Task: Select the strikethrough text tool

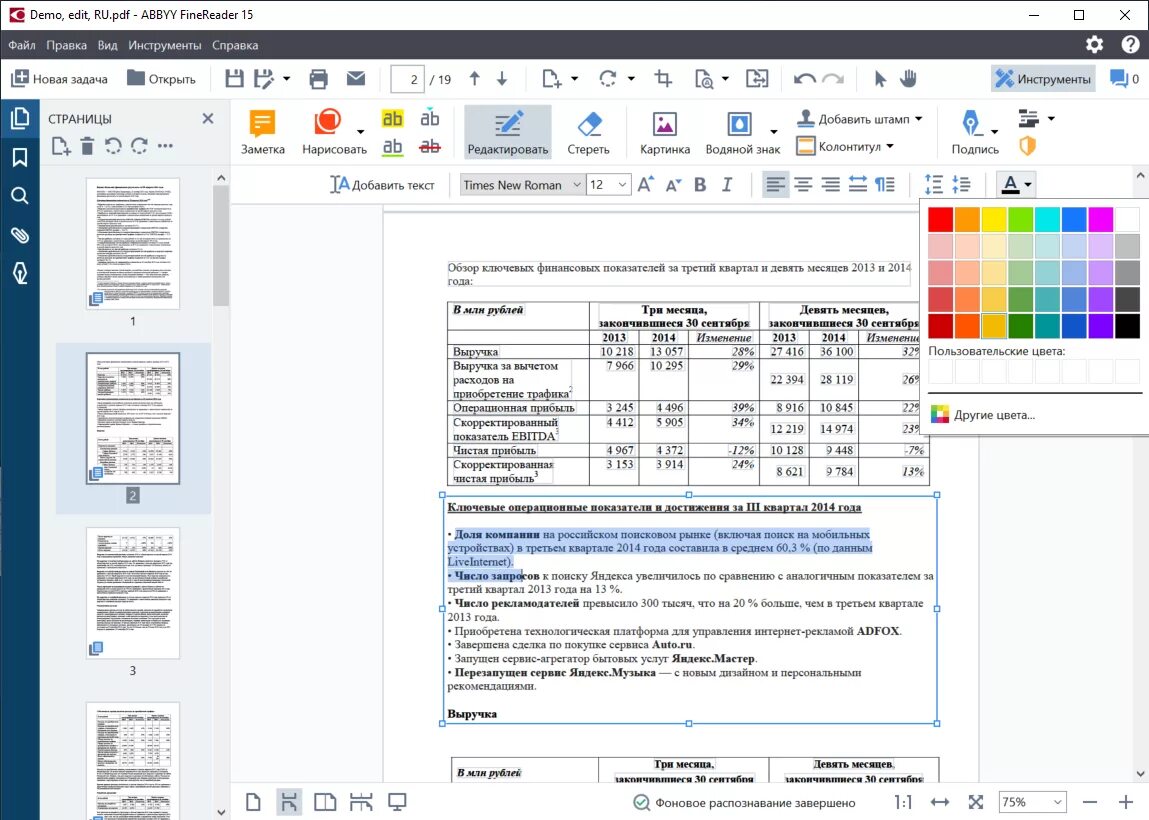Action: click(x=429, y=147)
